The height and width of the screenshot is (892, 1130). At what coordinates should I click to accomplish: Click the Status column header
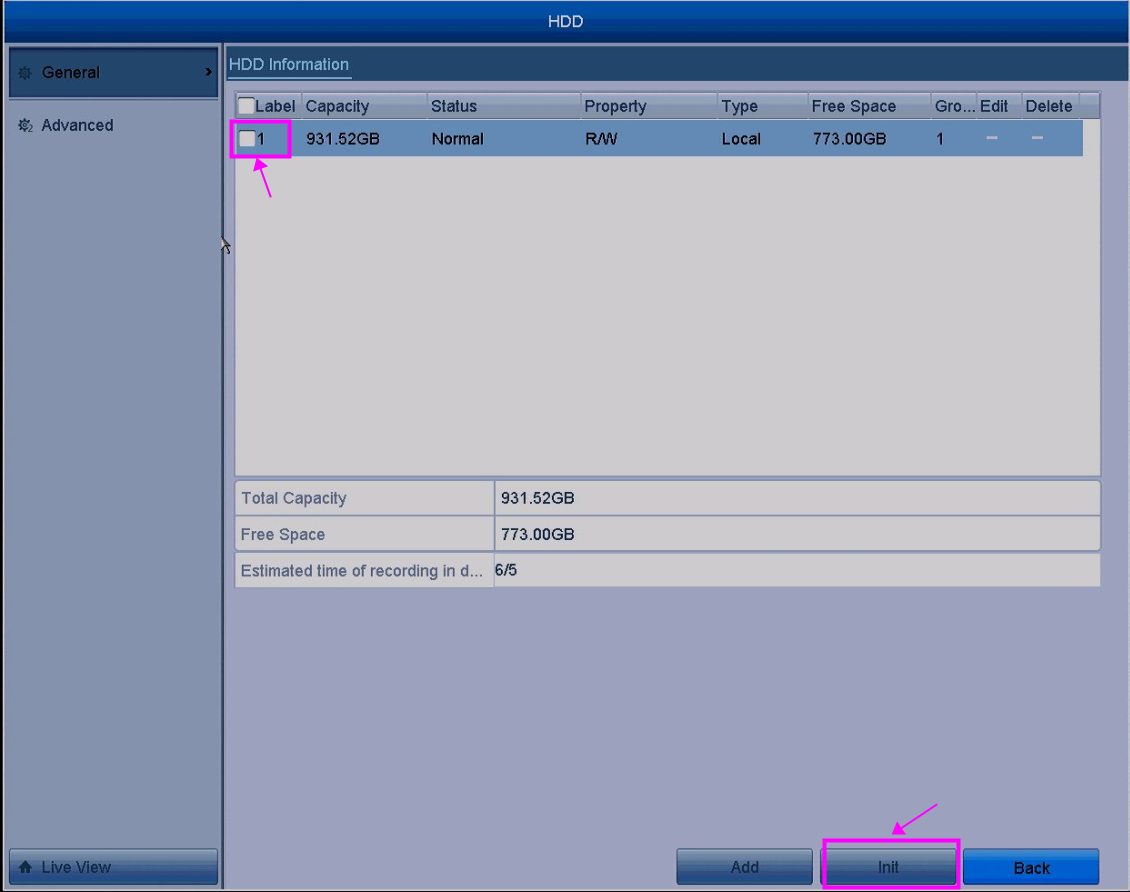(454, 106)
